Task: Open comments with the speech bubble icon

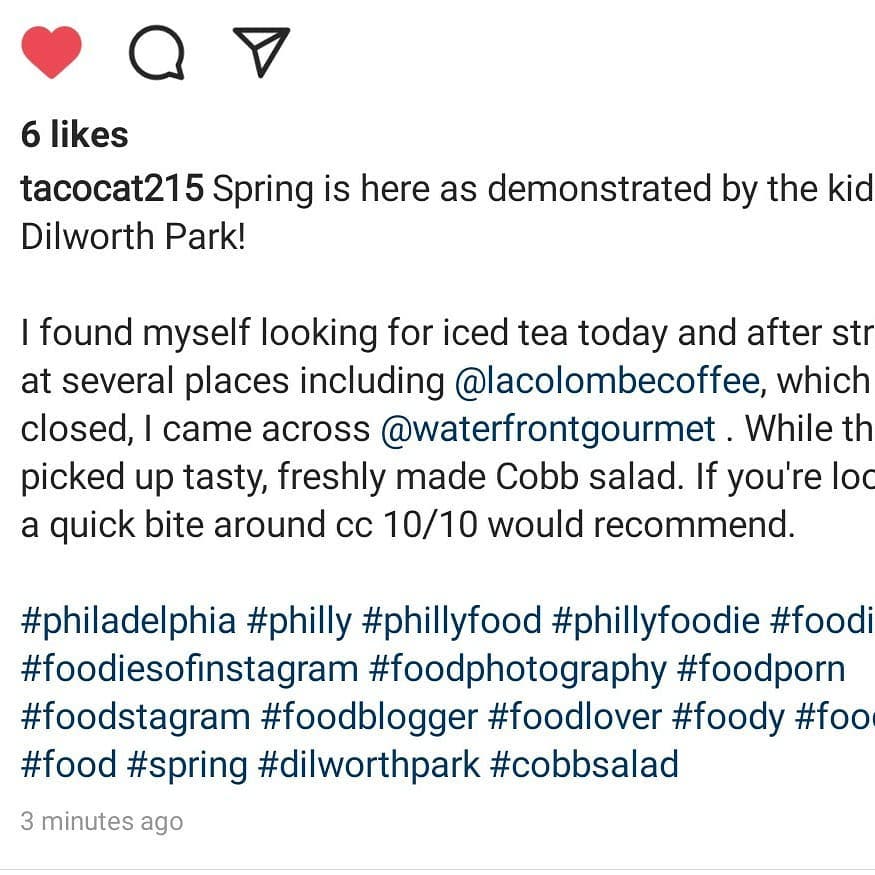Action: click(157, 52)
